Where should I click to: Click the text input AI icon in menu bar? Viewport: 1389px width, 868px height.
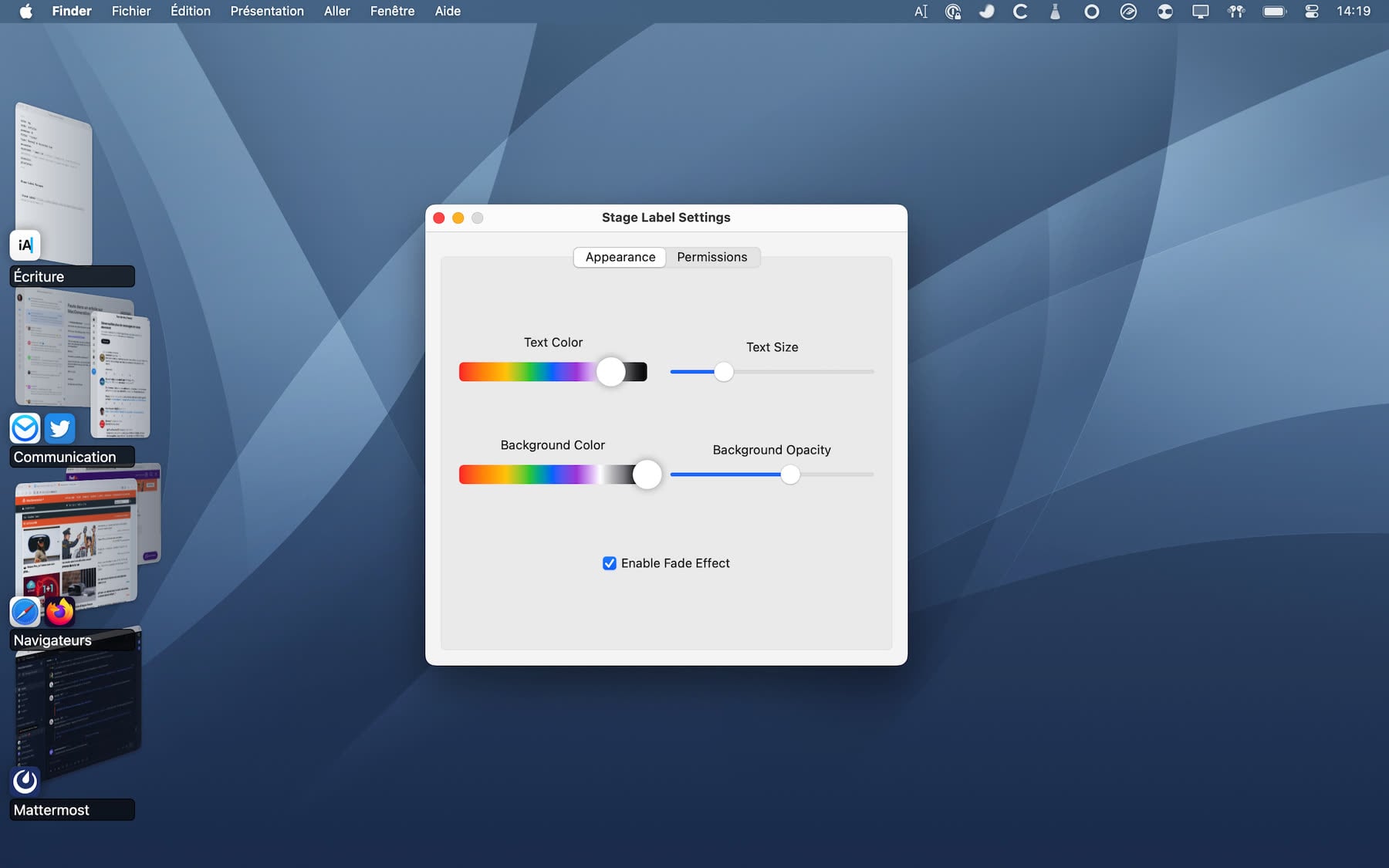click(921, 12)
